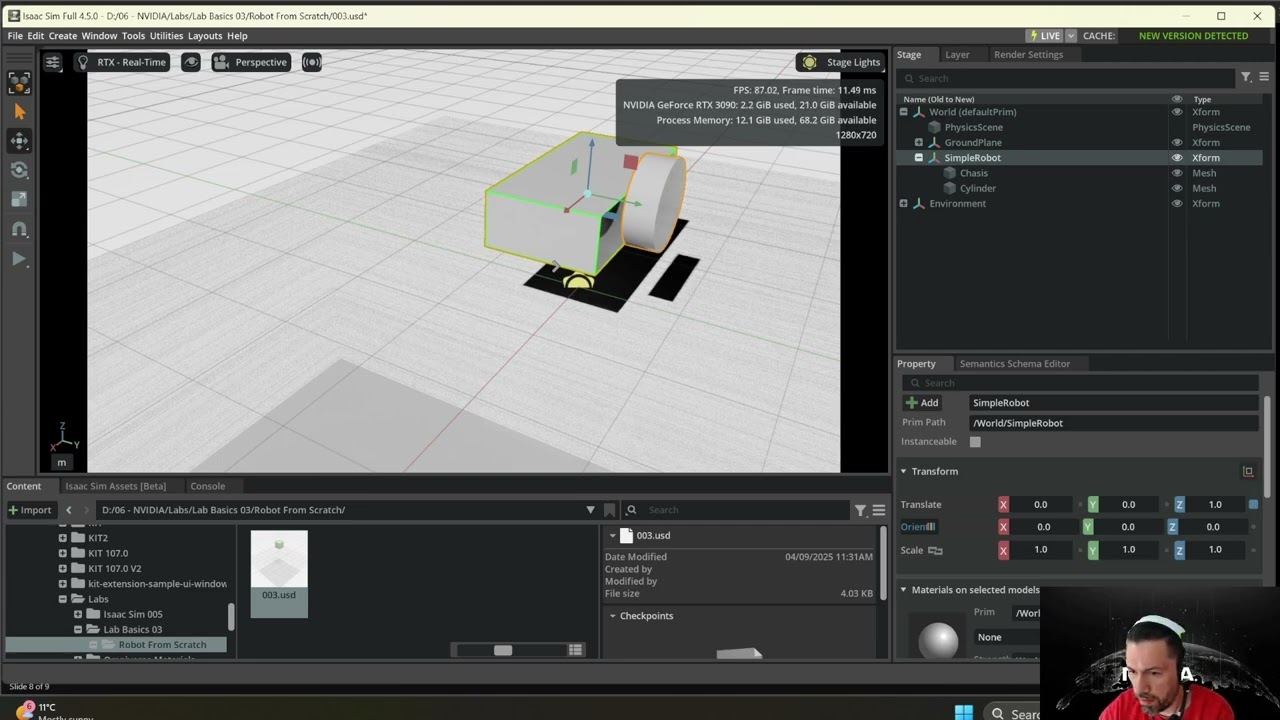Toggle visibility of SimpleRobot prim
The image size is (1280, 720).
pos(1176,158)
